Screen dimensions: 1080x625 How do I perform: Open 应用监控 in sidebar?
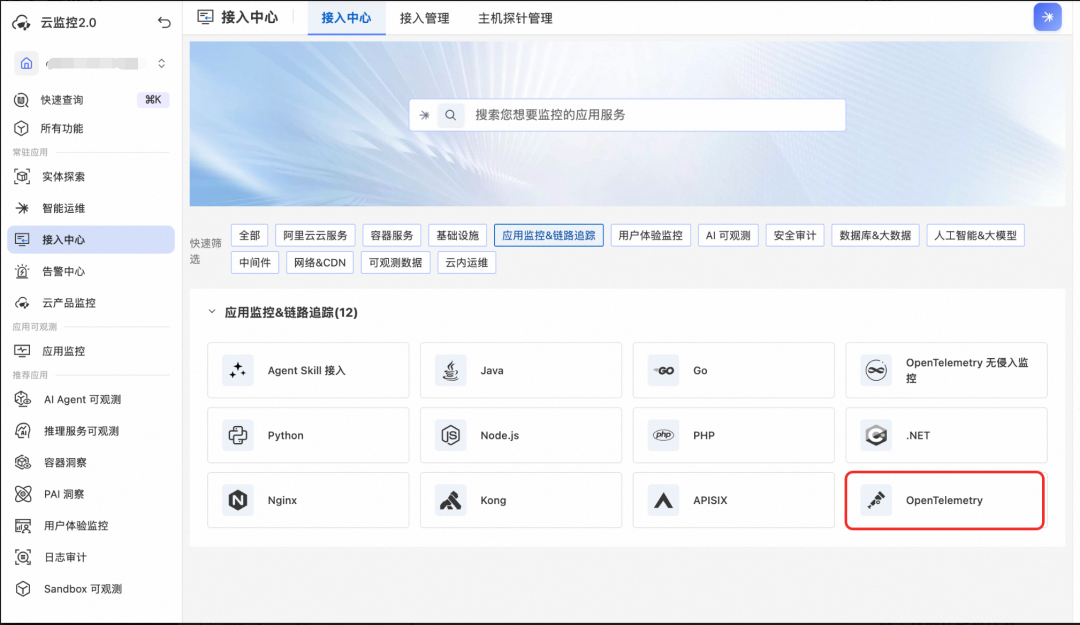[91, 351]
